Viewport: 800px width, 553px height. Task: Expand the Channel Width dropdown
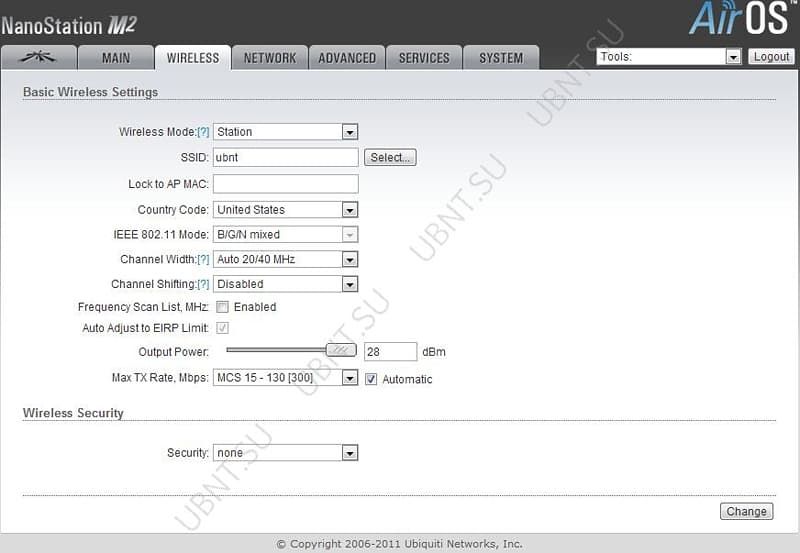pyautogui.click(x=286, y=259)
